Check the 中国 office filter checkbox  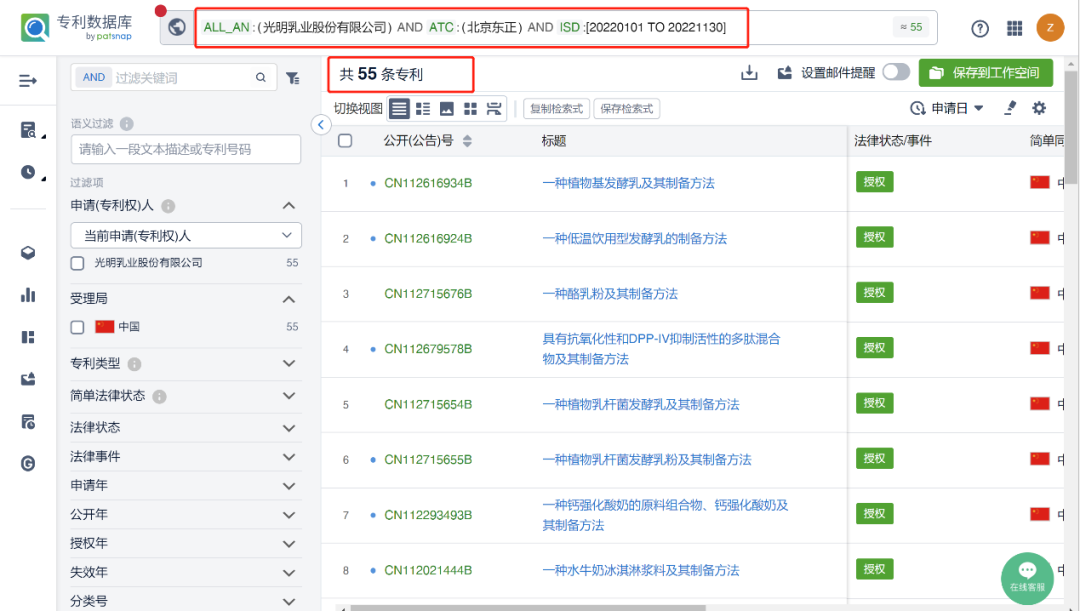click(77, 327)
